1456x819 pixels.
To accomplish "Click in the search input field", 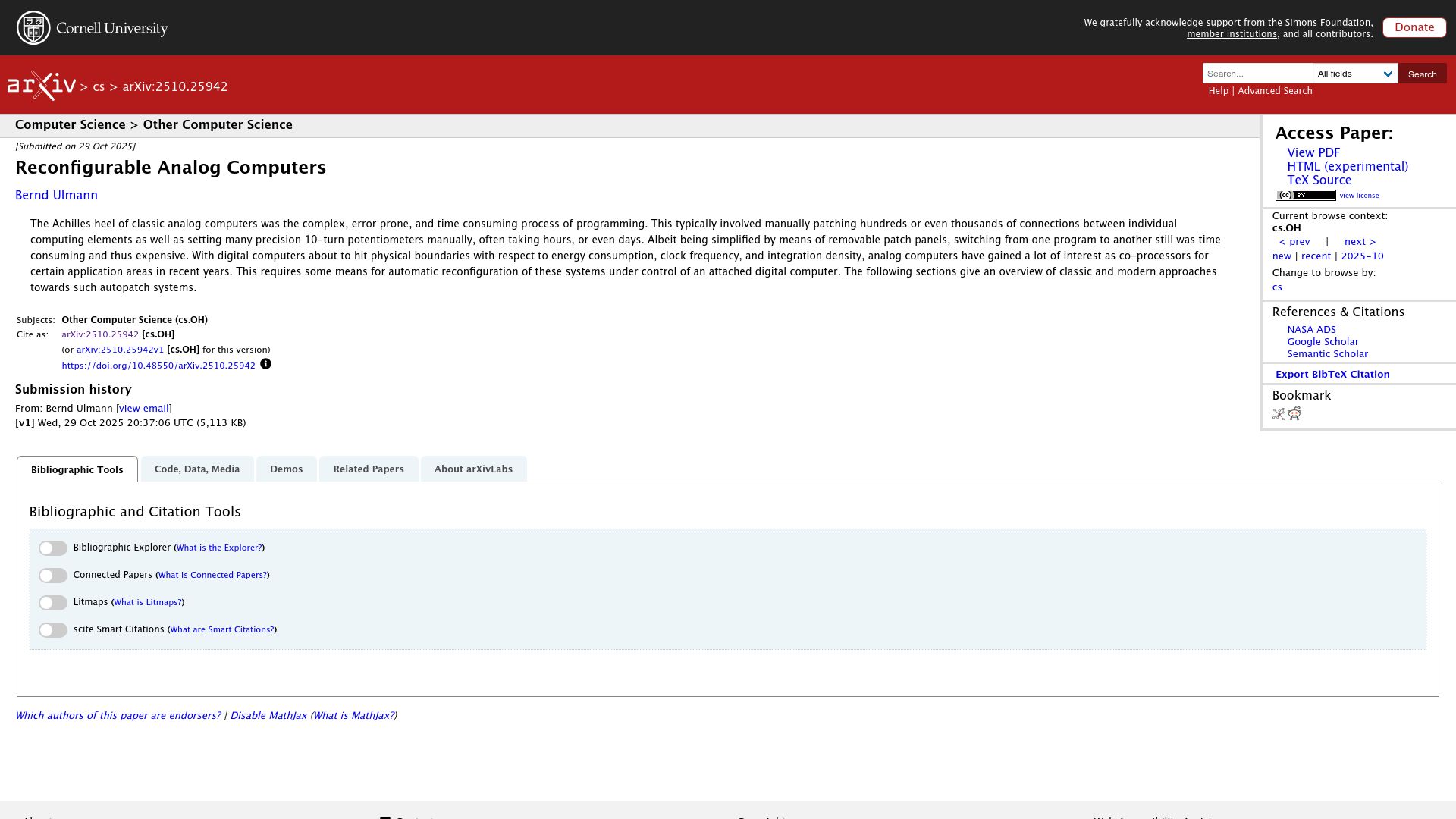I will click(1257, 74).
